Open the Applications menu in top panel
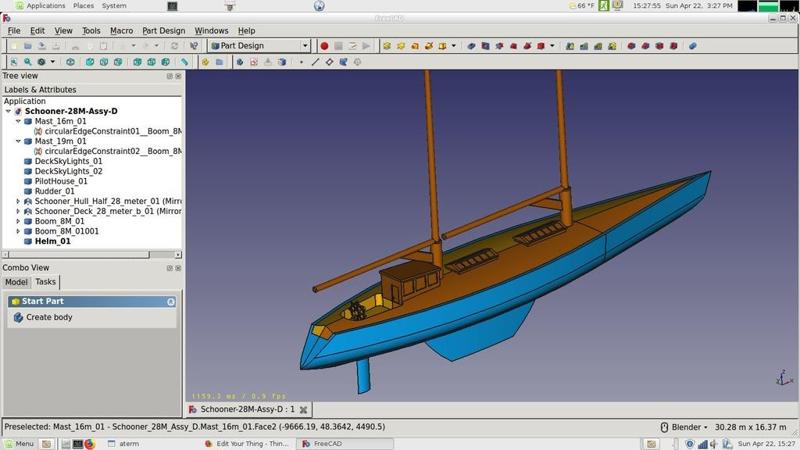800x450 pixels. 45,5
